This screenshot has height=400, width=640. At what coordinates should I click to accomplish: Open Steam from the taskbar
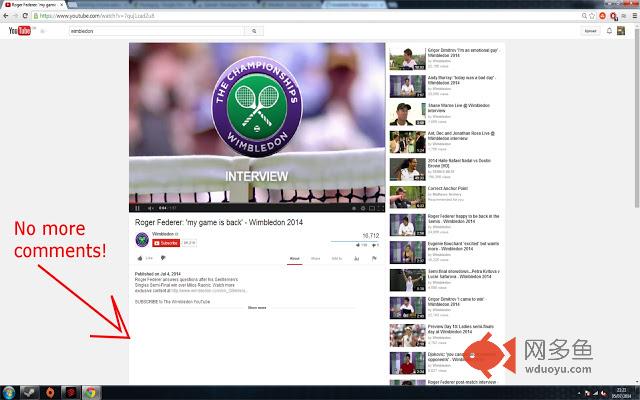tap(29, 393)
